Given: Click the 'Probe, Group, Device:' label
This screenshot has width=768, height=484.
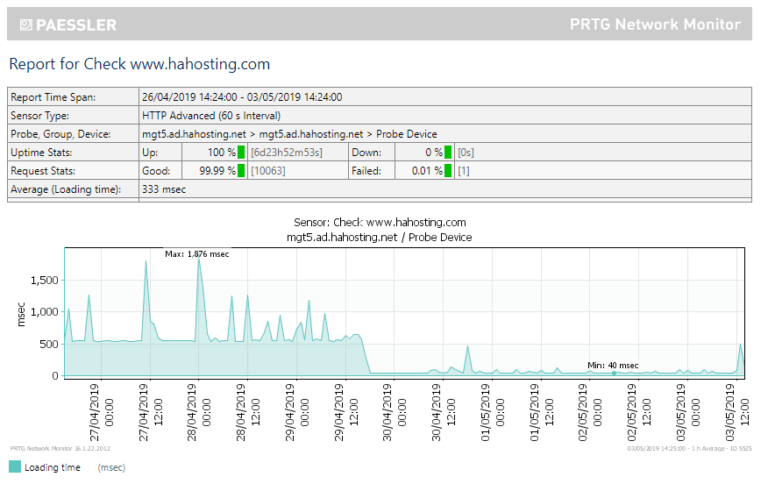Looking at the screenshot, I should pos(60,134).
